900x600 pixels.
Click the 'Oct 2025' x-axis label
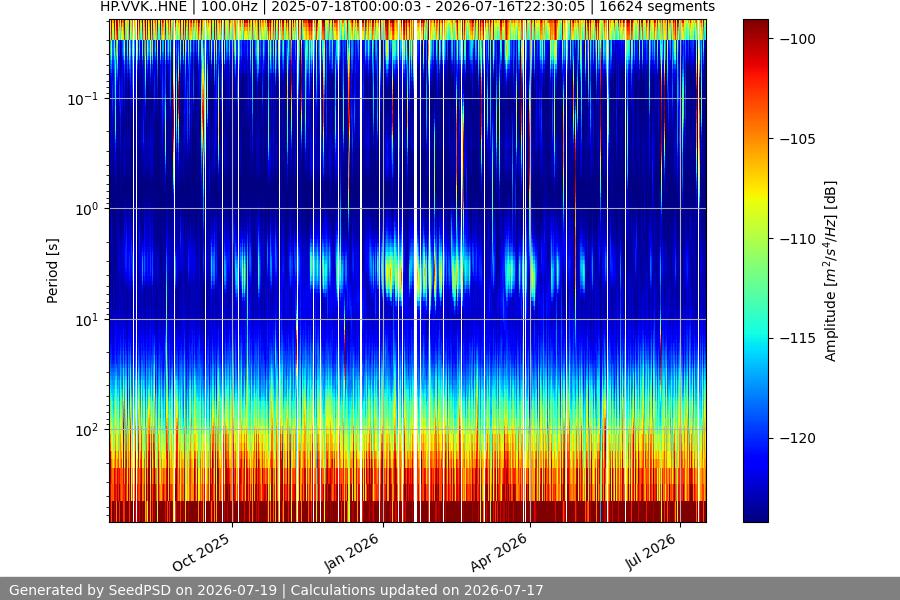click(201, 553)
